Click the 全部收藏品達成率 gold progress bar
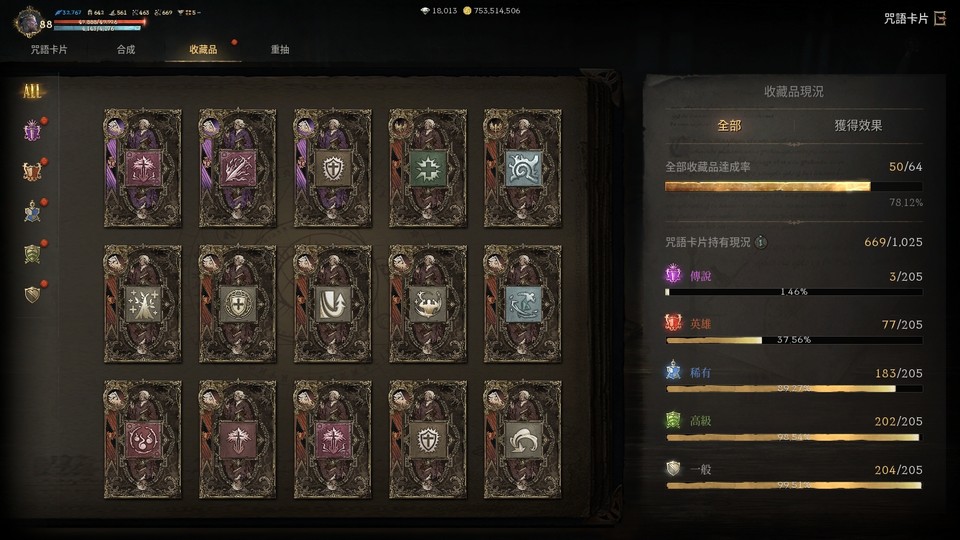This screenshot has width=960, height=540. coord(793,186)
